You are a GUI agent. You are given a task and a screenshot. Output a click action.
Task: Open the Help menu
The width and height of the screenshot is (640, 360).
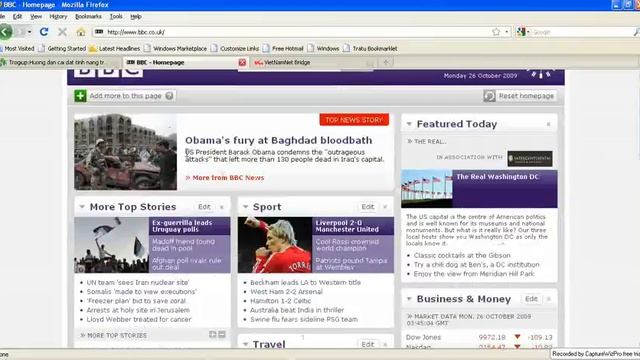(x=136, y=17)
